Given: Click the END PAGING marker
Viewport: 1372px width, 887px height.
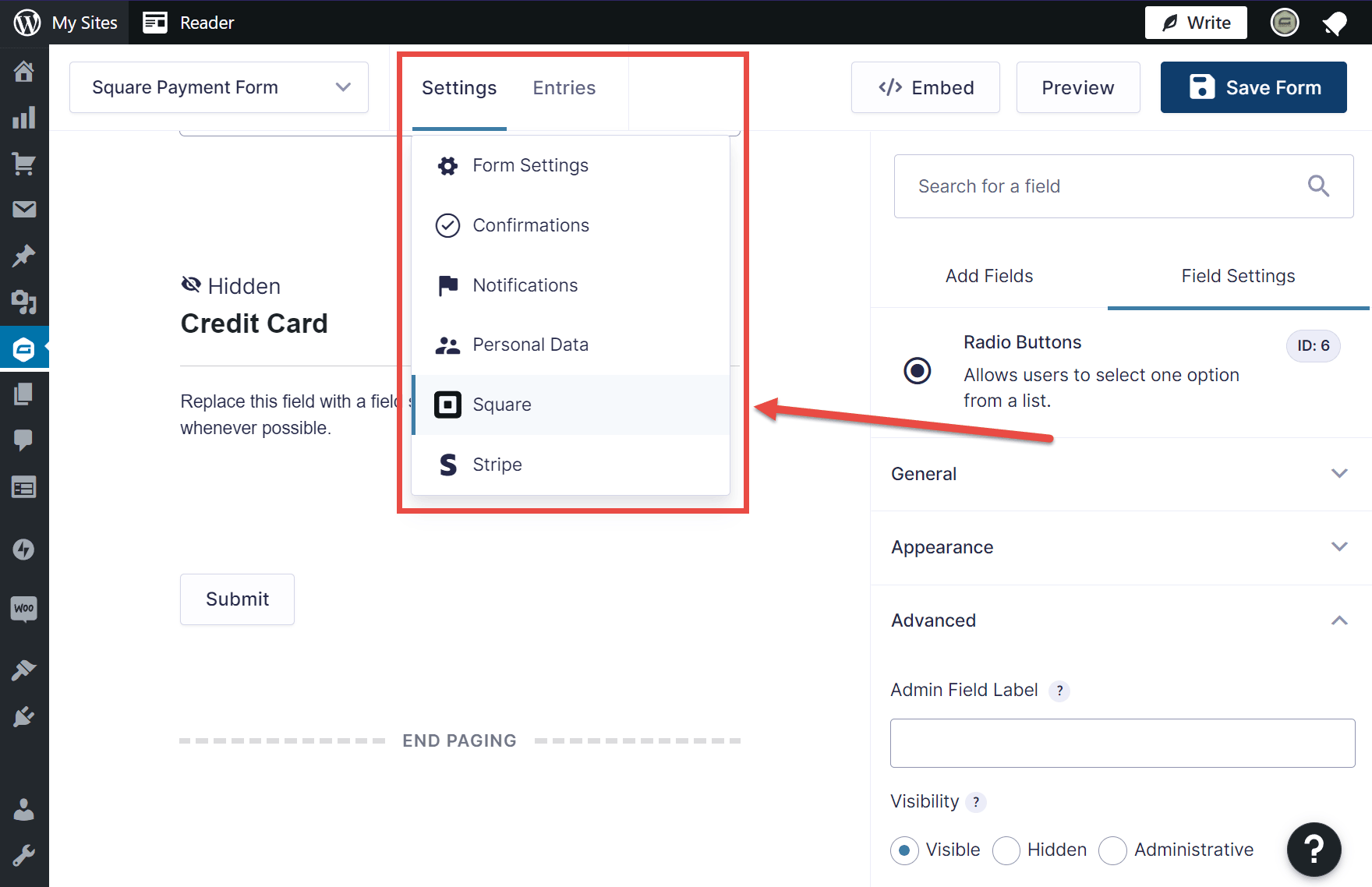Looking at the screenshot, I should click(x=459, y=740).
